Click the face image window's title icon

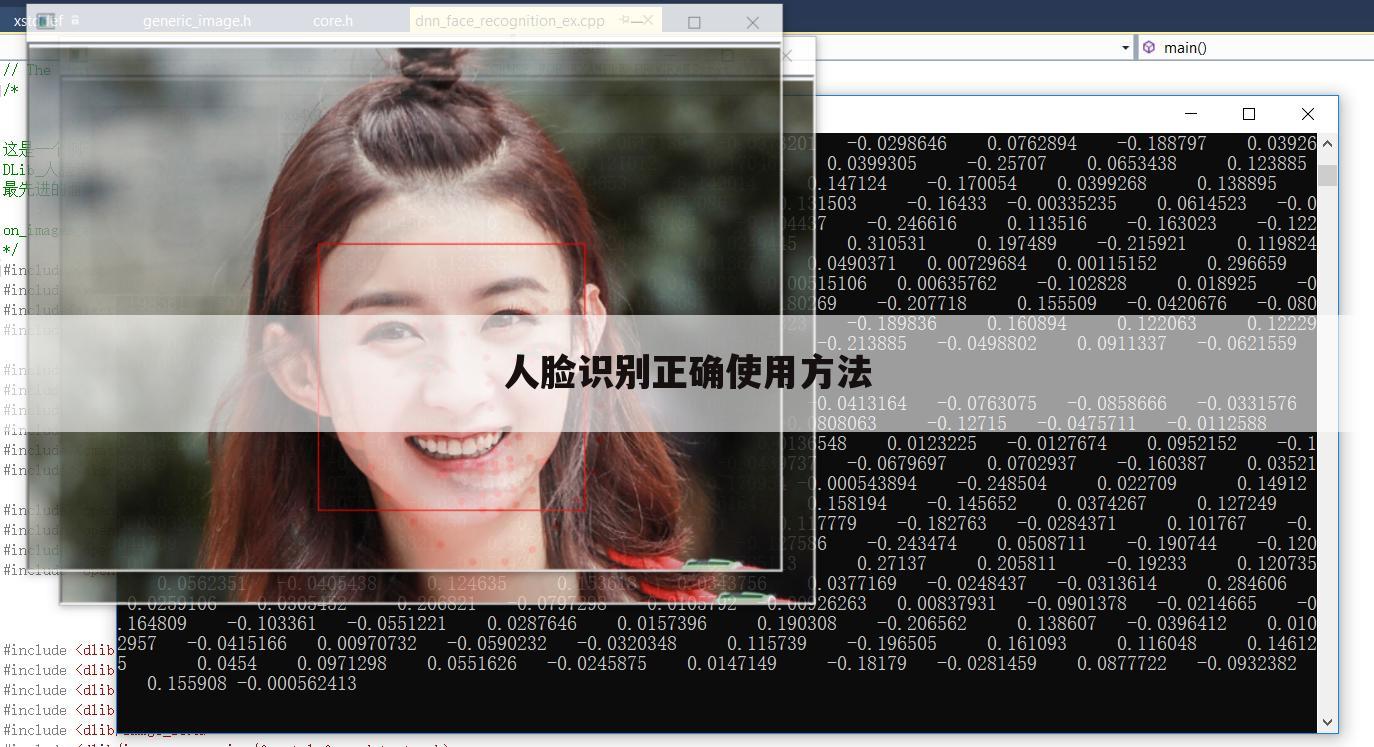coord(45,21)
